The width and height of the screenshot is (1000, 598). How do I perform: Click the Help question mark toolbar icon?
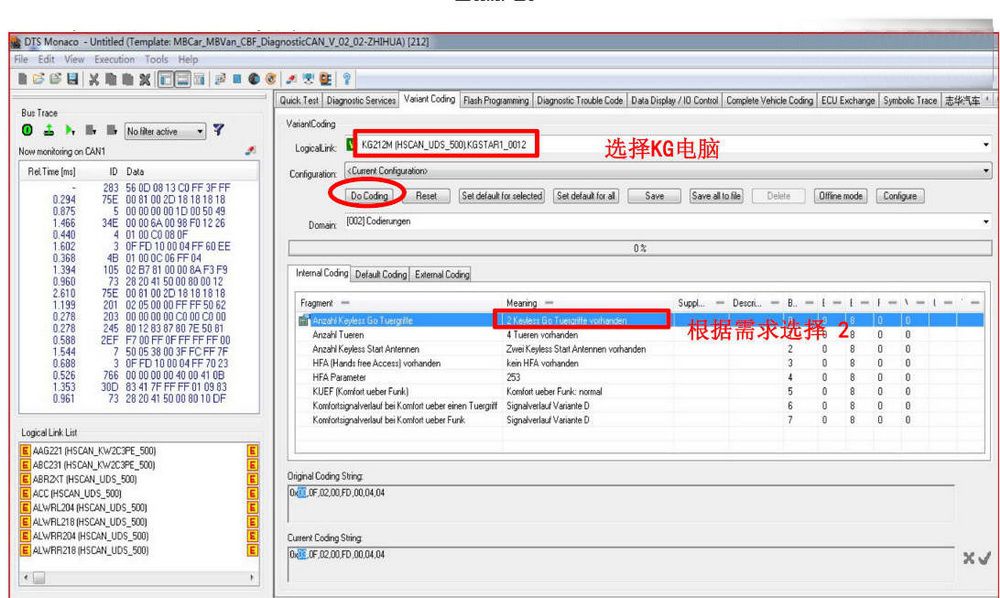pyautogui.click(x=346, y=79)
